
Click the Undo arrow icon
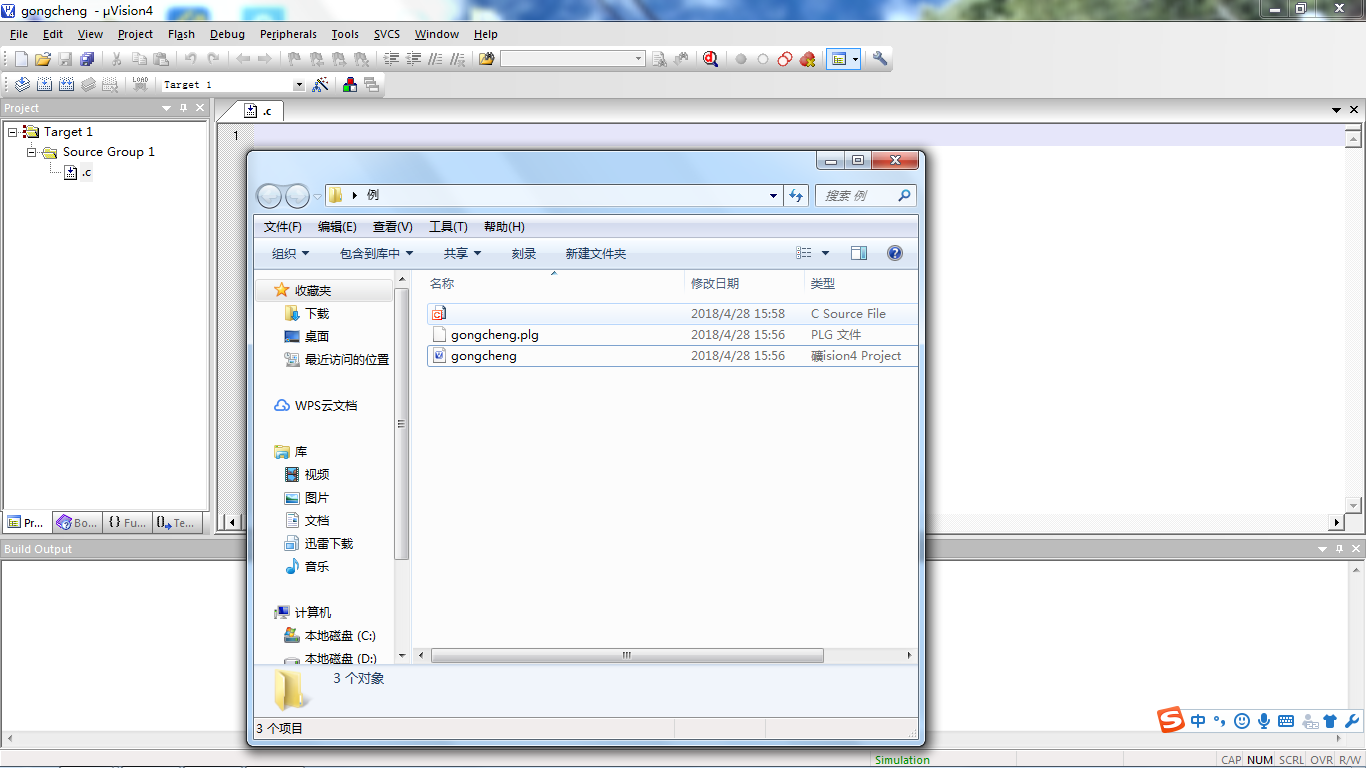190,59
